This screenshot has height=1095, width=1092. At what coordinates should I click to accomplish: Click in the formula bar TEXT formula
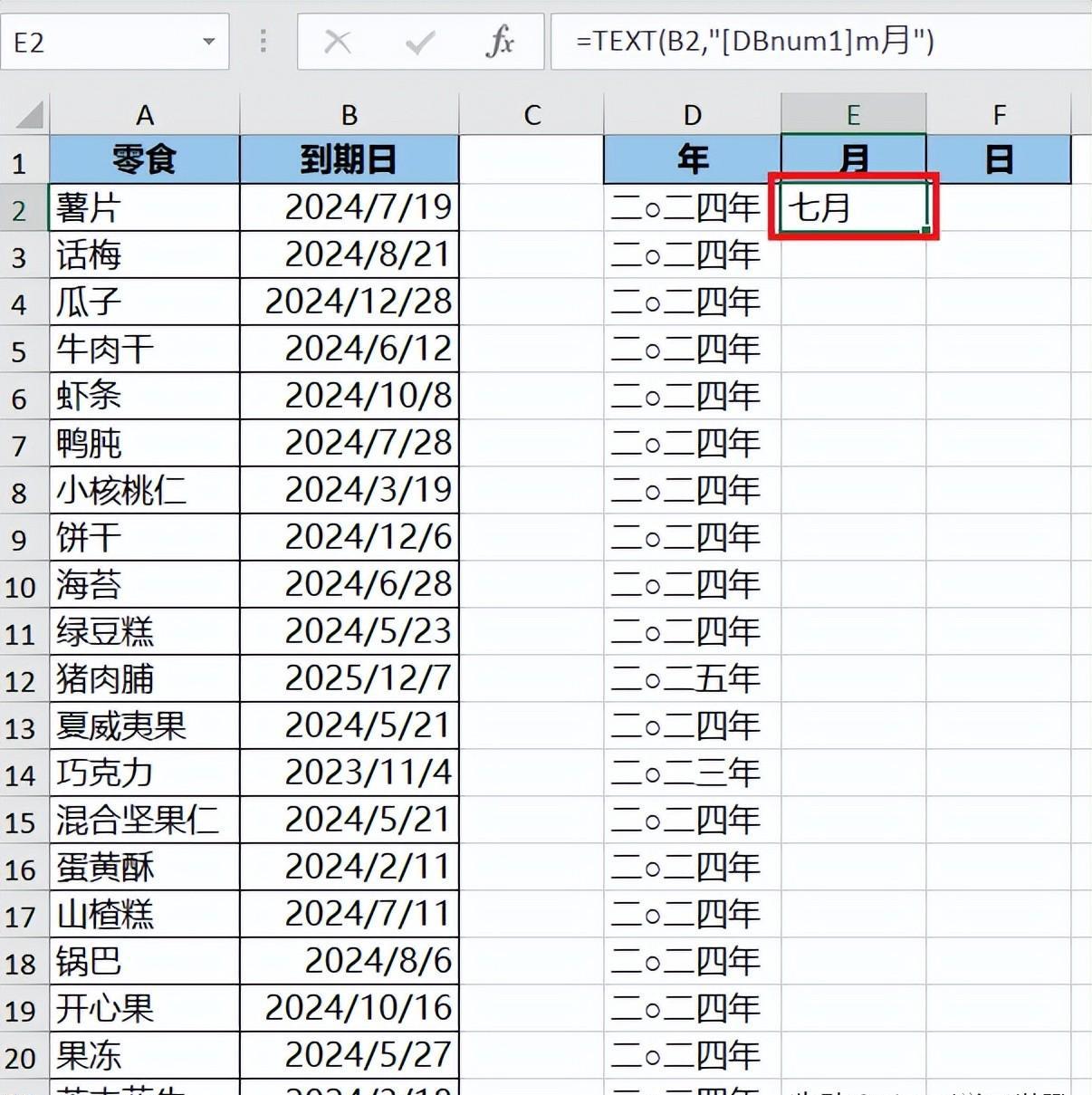point(754,42)
